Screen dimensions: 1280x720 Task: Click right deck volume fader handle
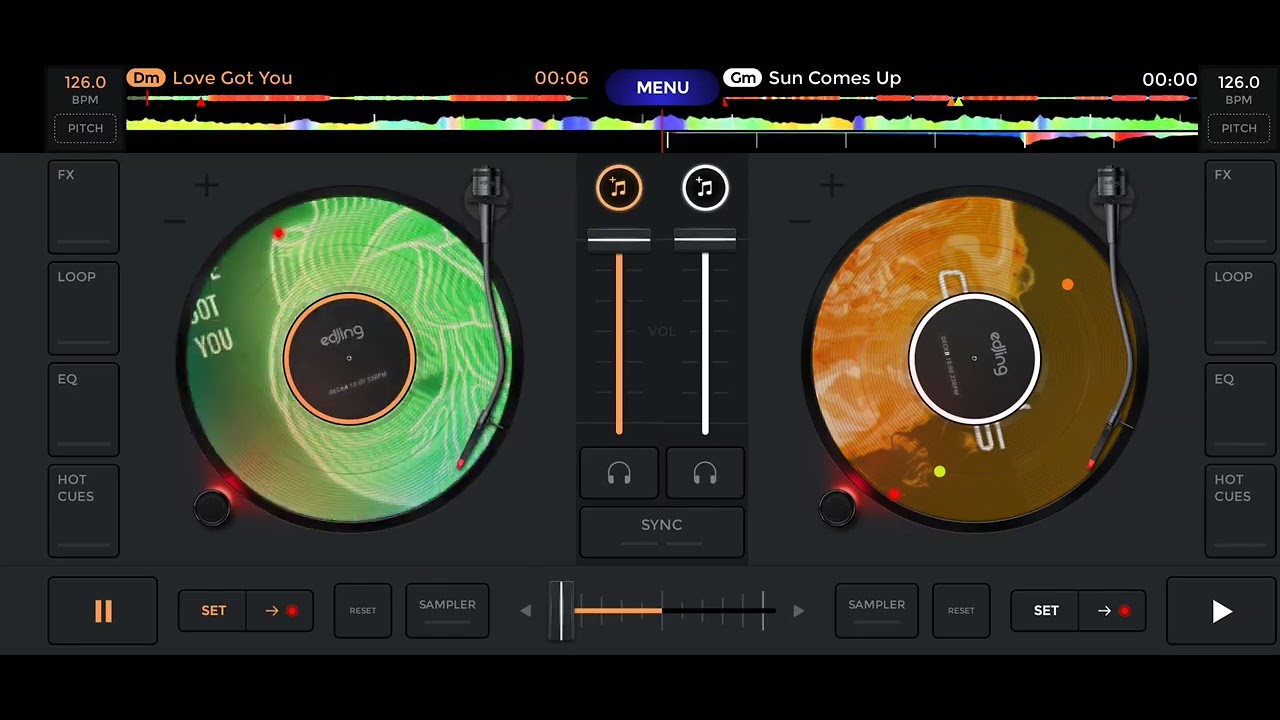[x=705, y=239]
